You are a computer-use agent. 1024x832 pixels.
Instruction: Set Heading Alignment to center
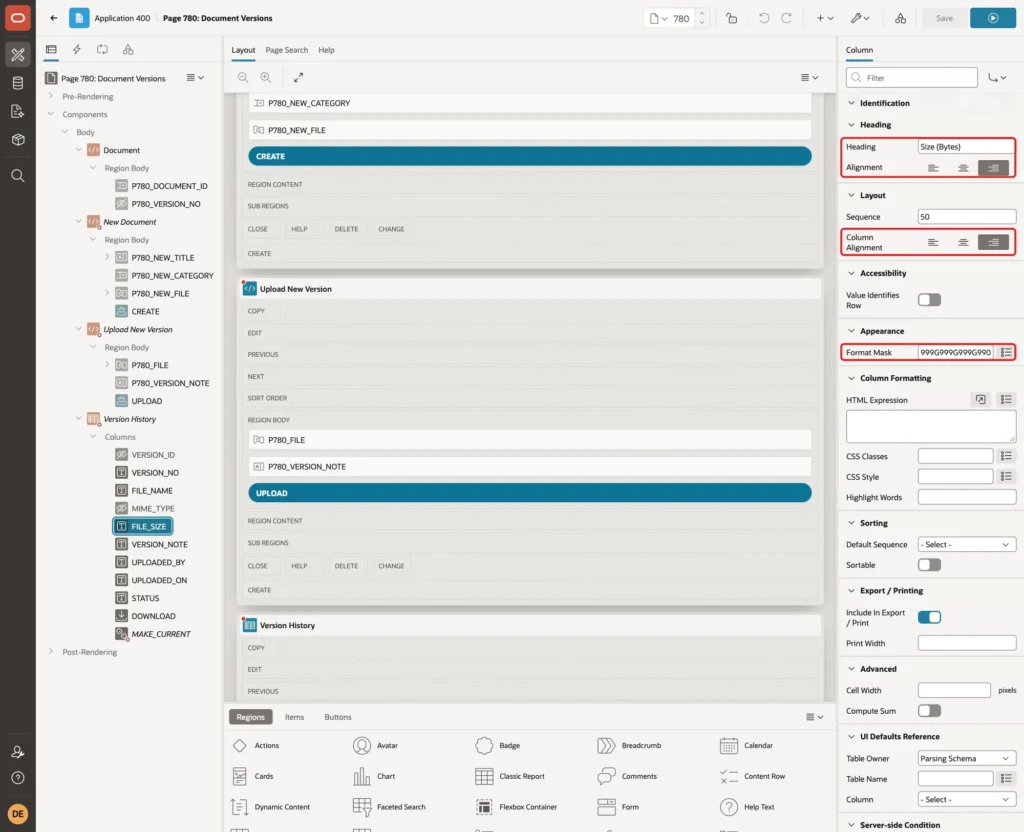(963, 168)
